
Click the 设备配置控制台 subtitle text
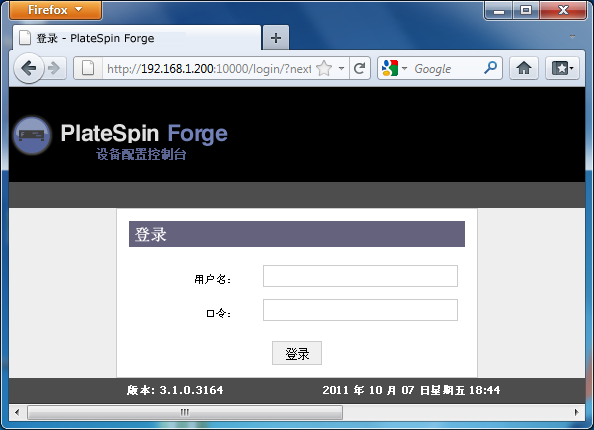tap(141, 154)
